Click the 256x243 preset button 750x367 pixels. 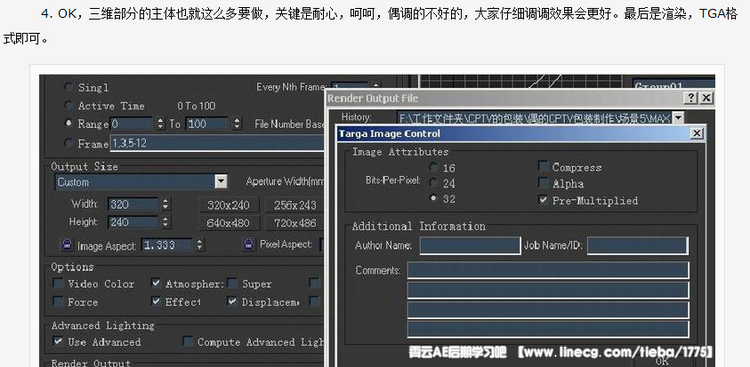(x=295, y=205)
